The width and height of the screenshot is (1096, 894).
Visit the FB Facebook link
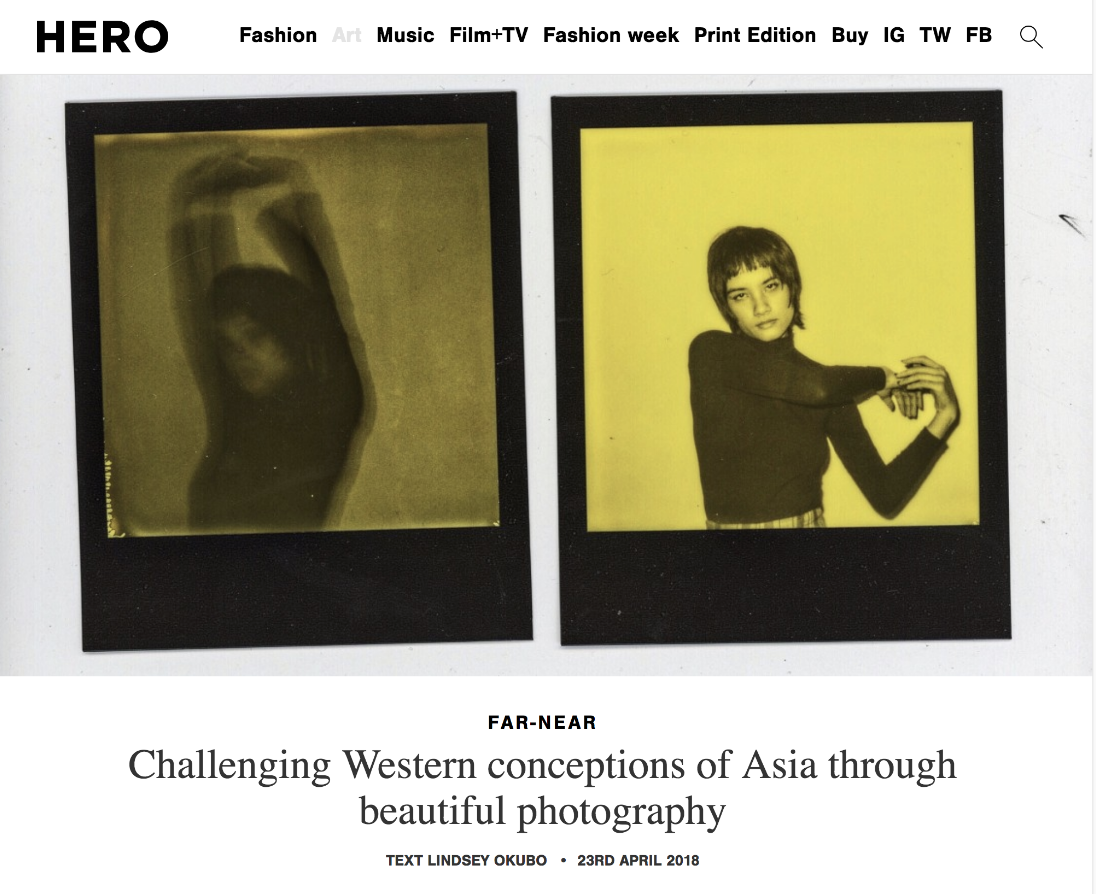click(x=979, y=35)
